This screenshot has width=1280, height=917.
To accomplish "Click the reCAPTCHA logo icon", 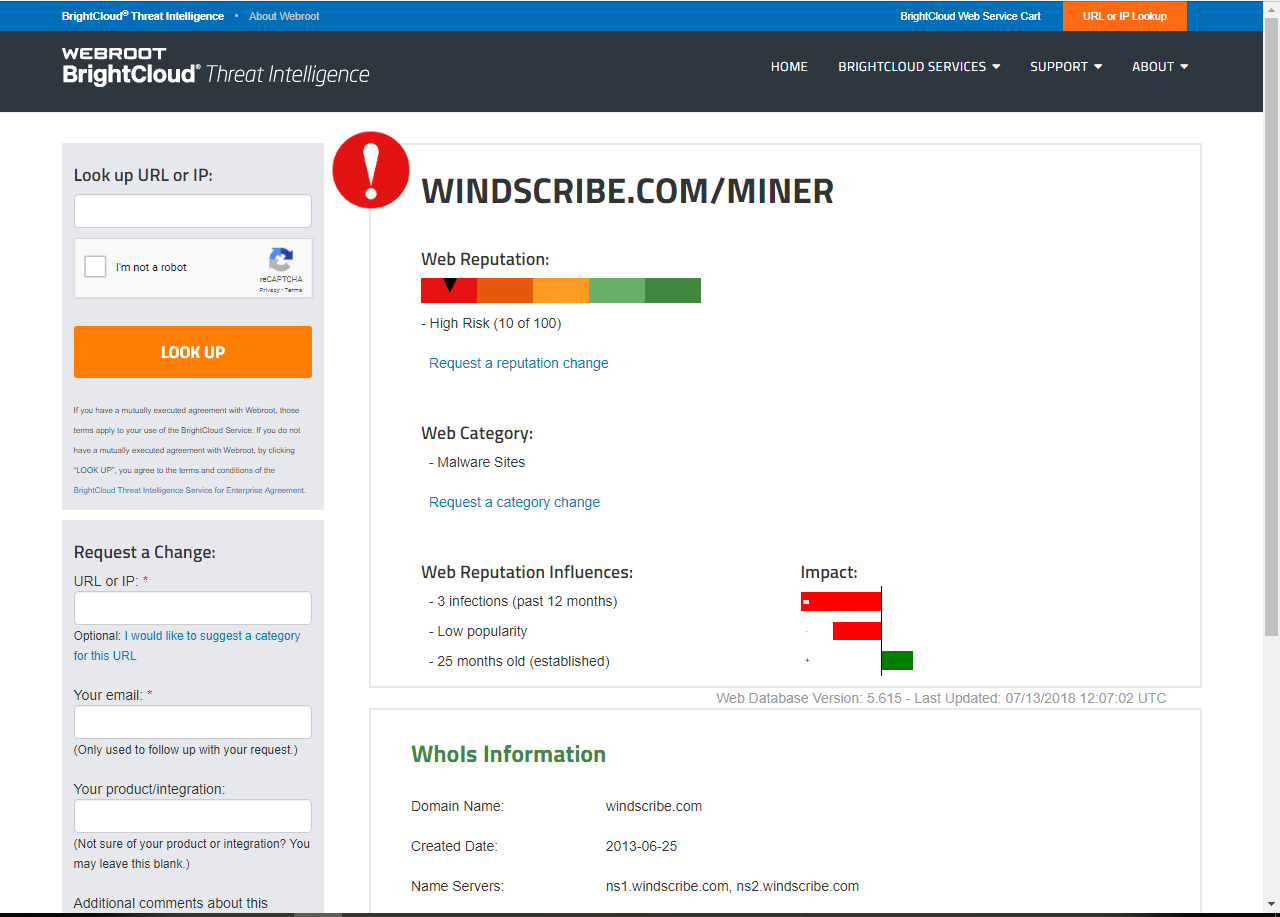I will (281, 260).
